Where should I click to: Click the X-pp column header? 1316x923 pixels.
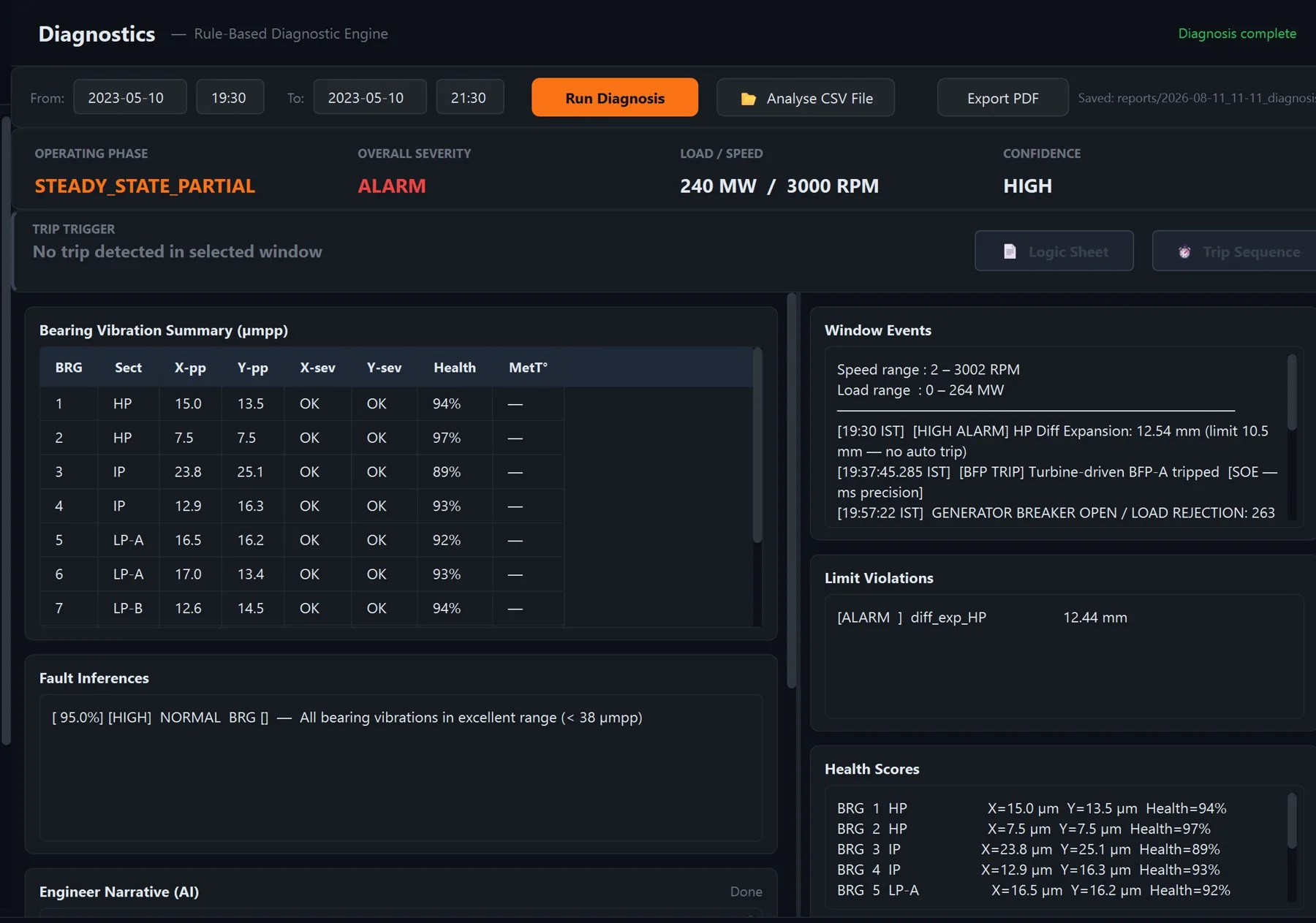[190, 368]
